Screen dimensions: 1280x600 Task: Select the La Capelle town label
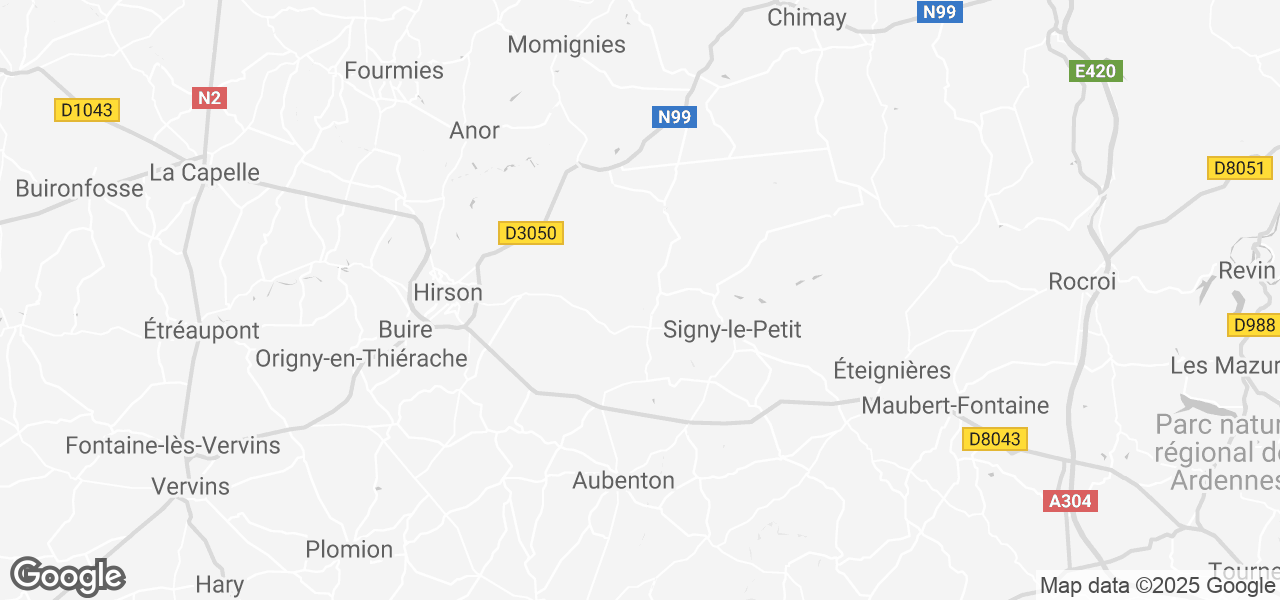[204, 172]
